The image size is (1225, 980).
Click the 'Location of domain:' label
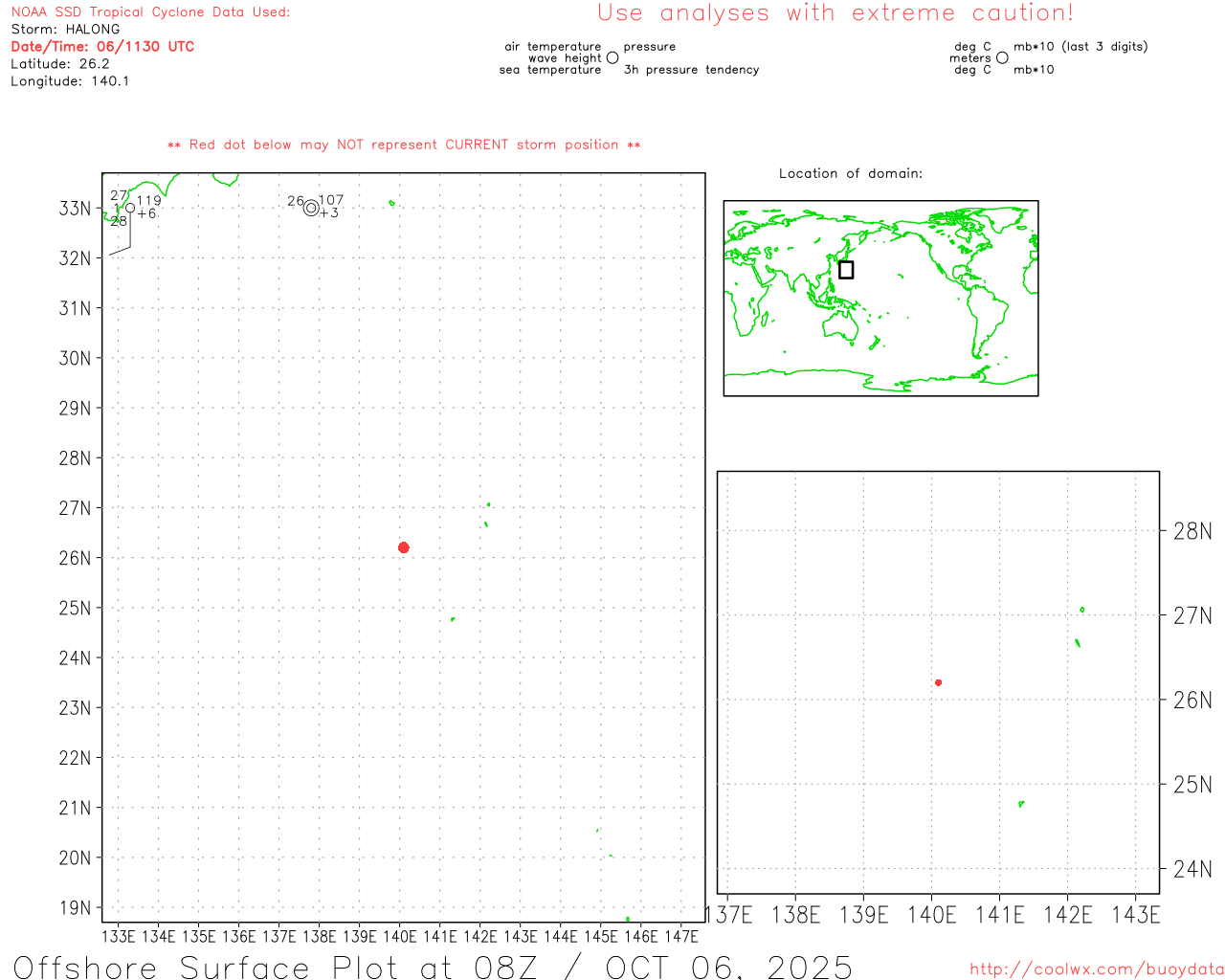850,174
